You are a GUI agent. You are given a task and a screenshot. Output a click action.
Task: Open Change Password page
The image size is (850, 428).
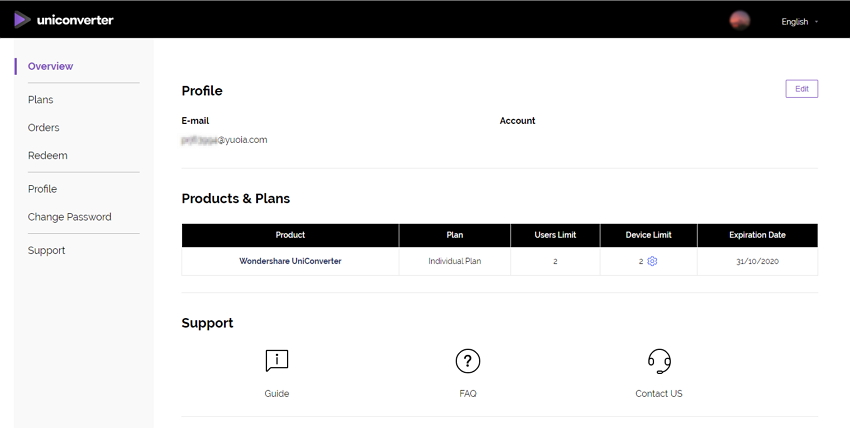[x=69, y=217]
